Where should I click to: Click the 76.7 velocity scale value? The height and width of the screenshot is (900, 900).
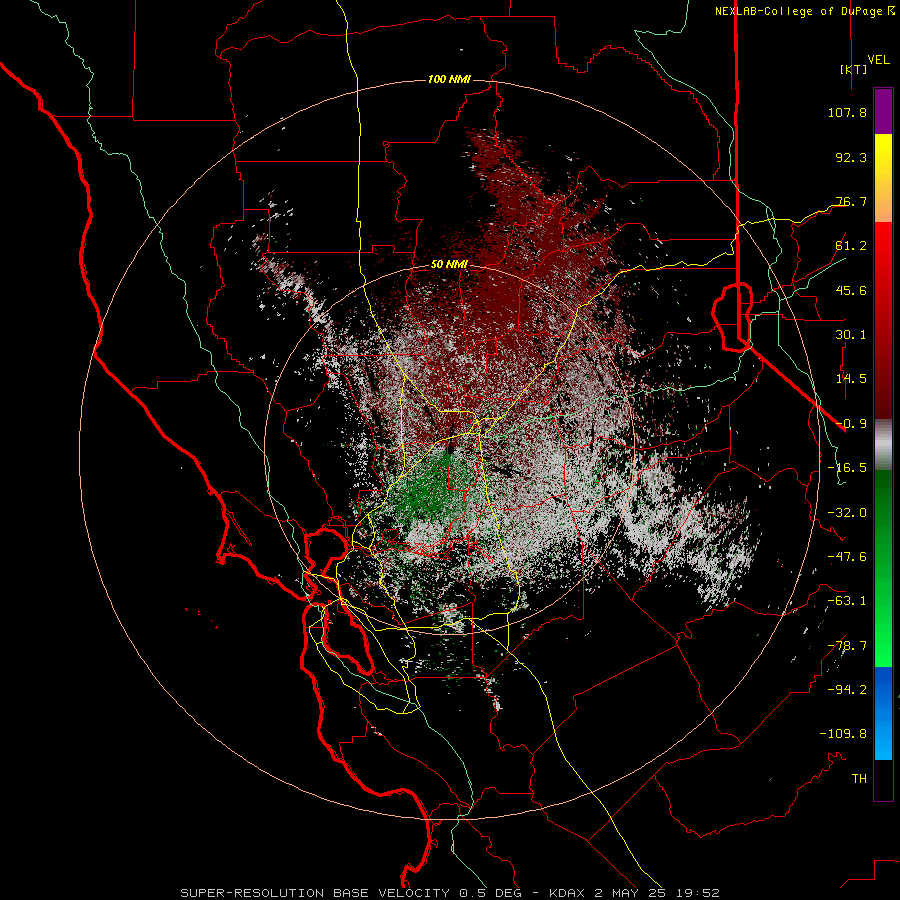851,201
